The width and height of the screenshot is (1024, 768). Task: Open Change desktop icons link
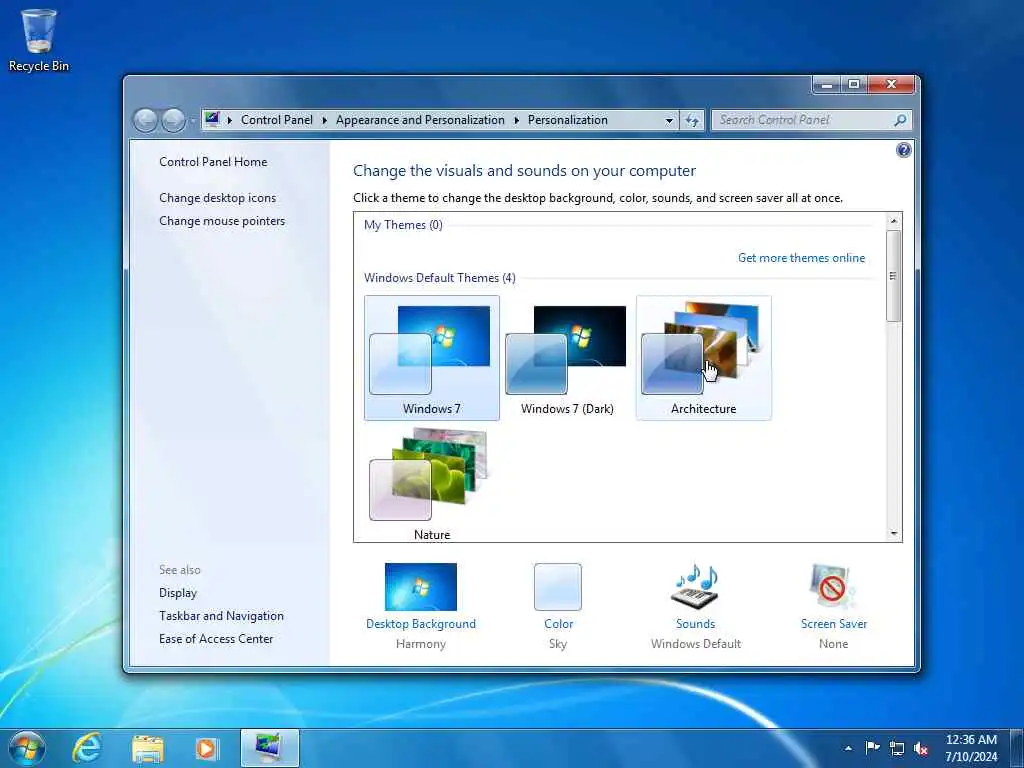217,198
